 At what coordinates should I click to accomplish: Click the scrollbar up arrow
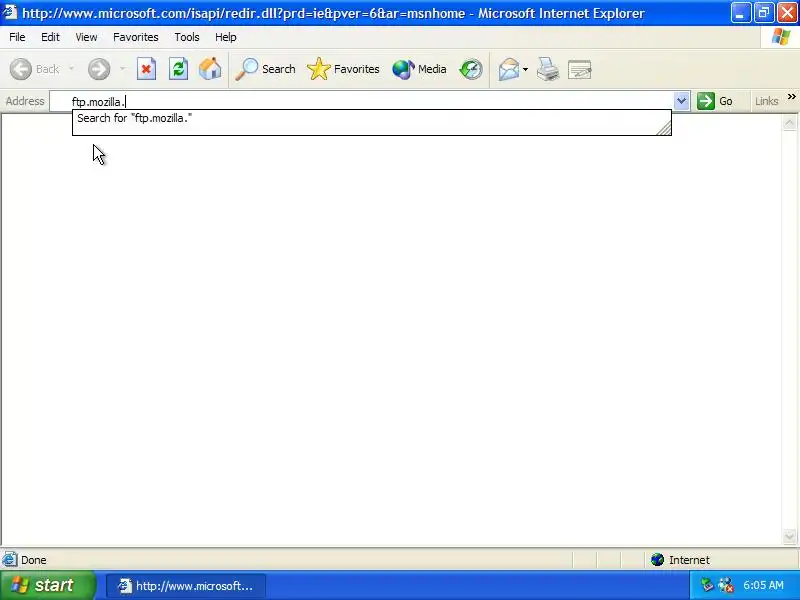pyautogui.click(x=789, y=123)
